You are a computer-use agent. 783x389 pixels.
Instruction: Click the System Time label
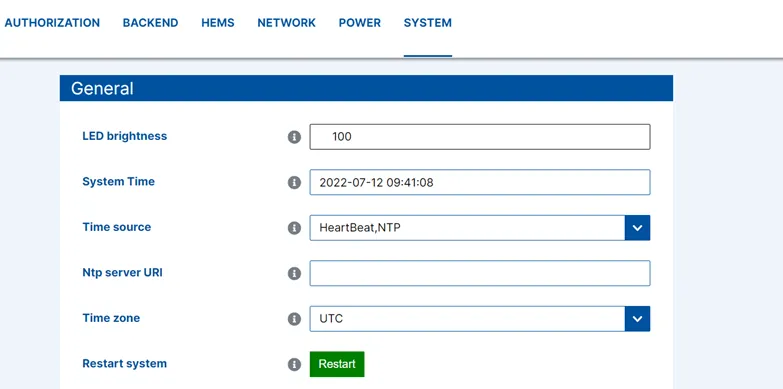[119, 181]
